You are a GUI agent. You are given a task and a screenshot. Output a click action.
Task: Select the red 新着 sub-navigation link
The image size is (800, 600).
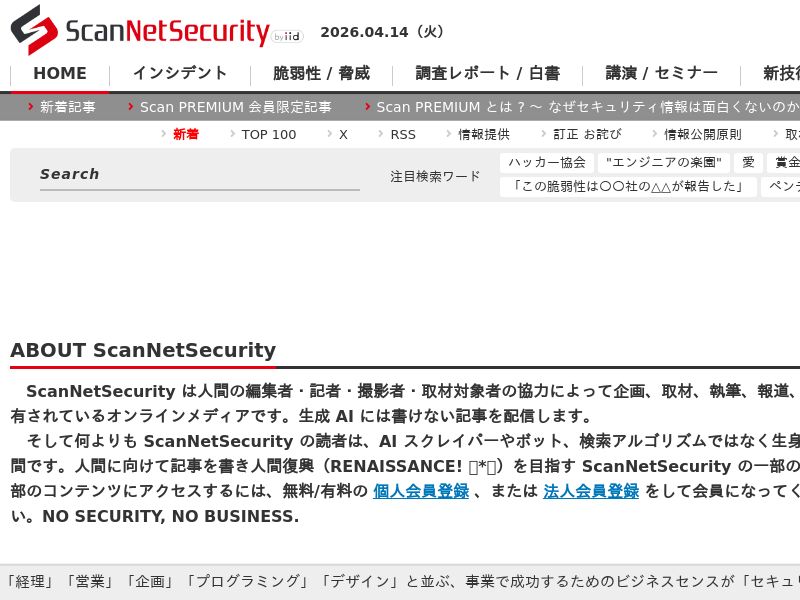pyautogui.click(x=185, y=134)
